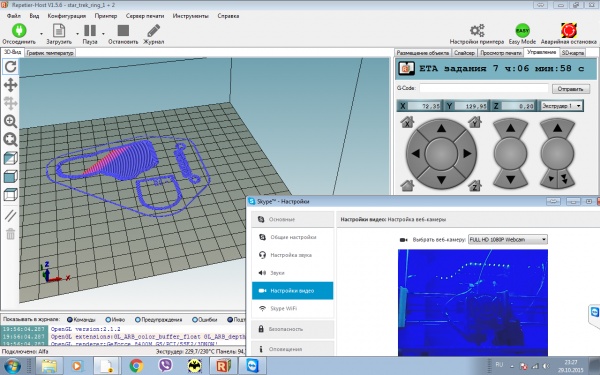This screenshot has width=600, height=375.
Task: Open dropdown arrow next to Отсоединить
Action: 41,34
